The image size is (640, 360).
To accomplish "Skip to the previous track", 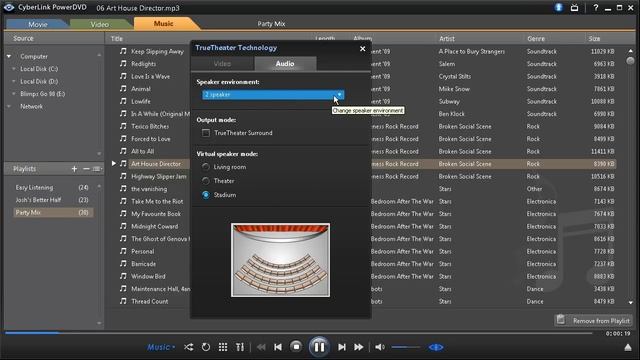I will pos(278,347).
